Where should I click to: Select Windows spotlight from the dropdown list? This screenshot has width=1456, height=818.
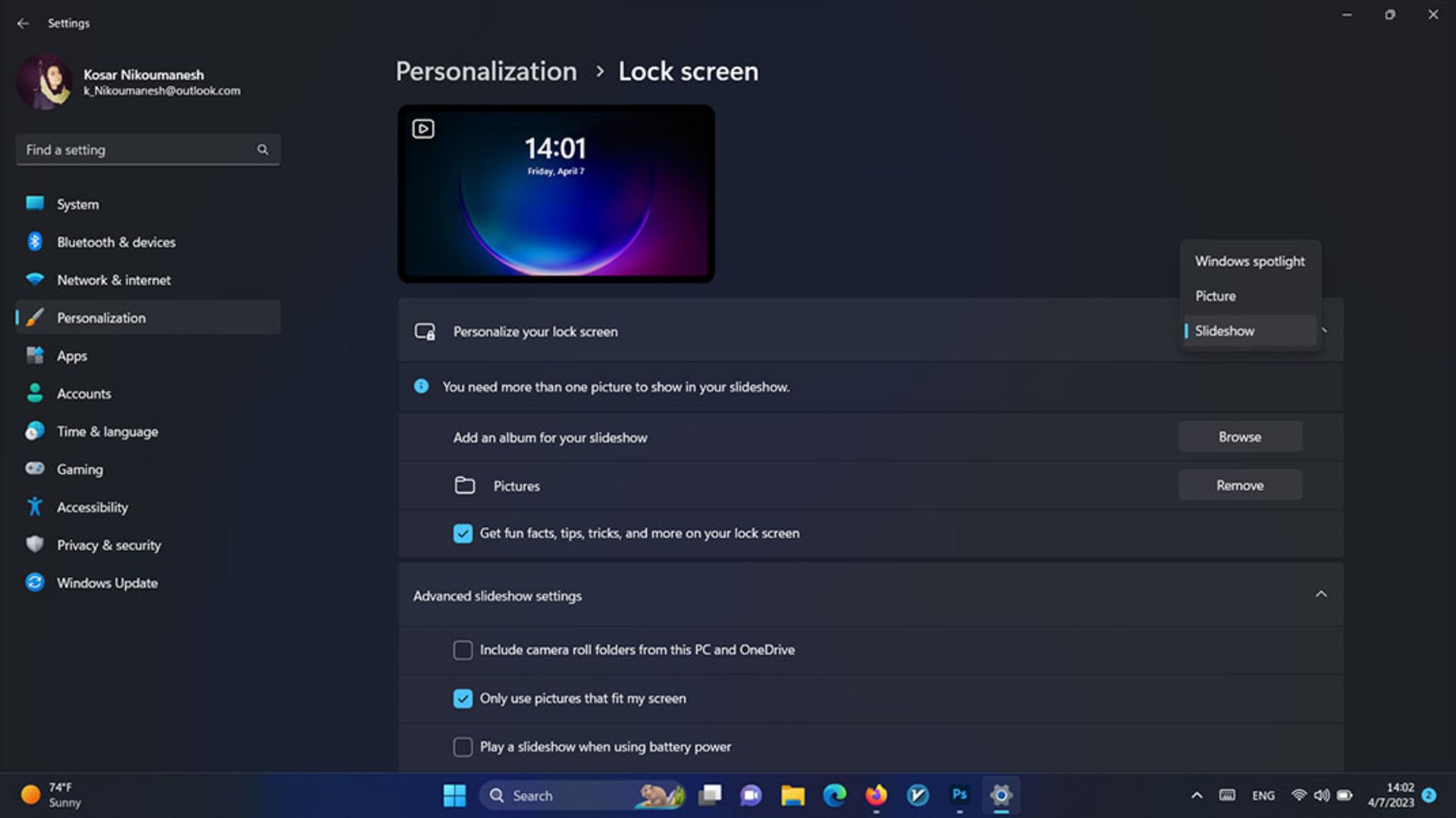tap(1250, 262)
